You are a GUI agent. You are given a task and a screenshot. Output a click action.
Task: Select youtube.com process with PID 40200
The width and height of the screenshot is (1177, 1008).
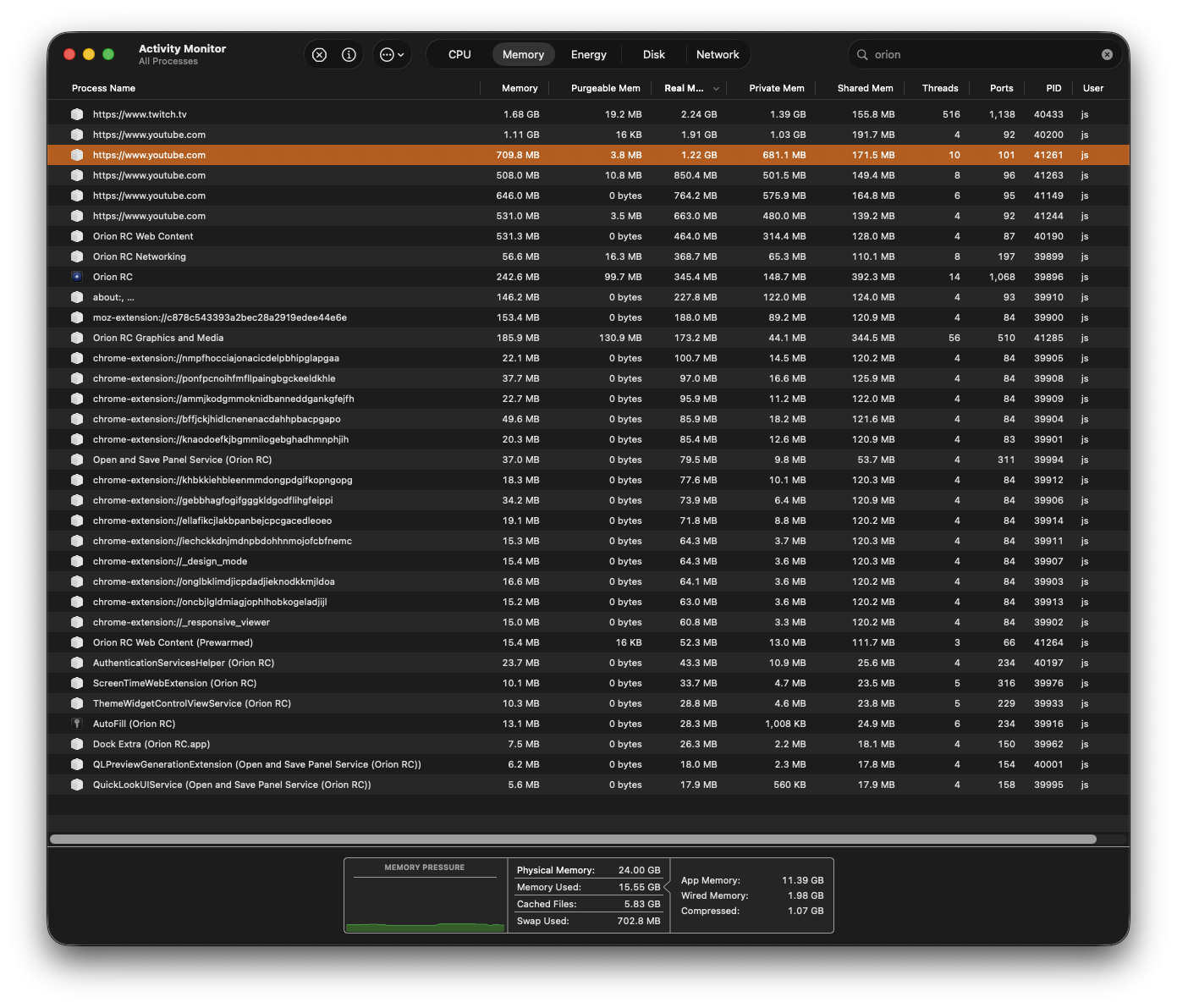click(x=588, y=135)
